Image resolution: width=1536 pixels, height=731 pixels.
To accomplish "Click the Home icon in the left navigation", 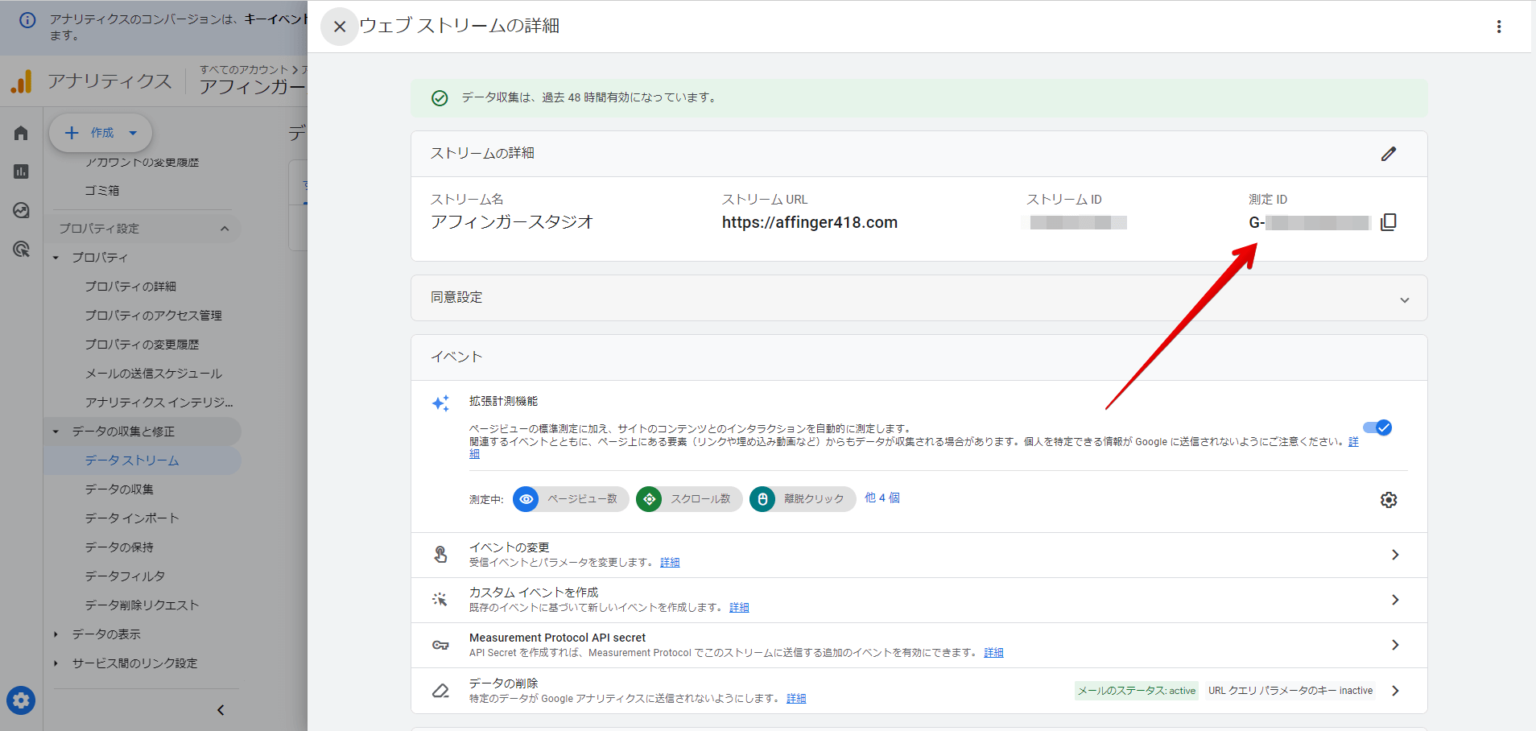I will click(x=20, y=132).
